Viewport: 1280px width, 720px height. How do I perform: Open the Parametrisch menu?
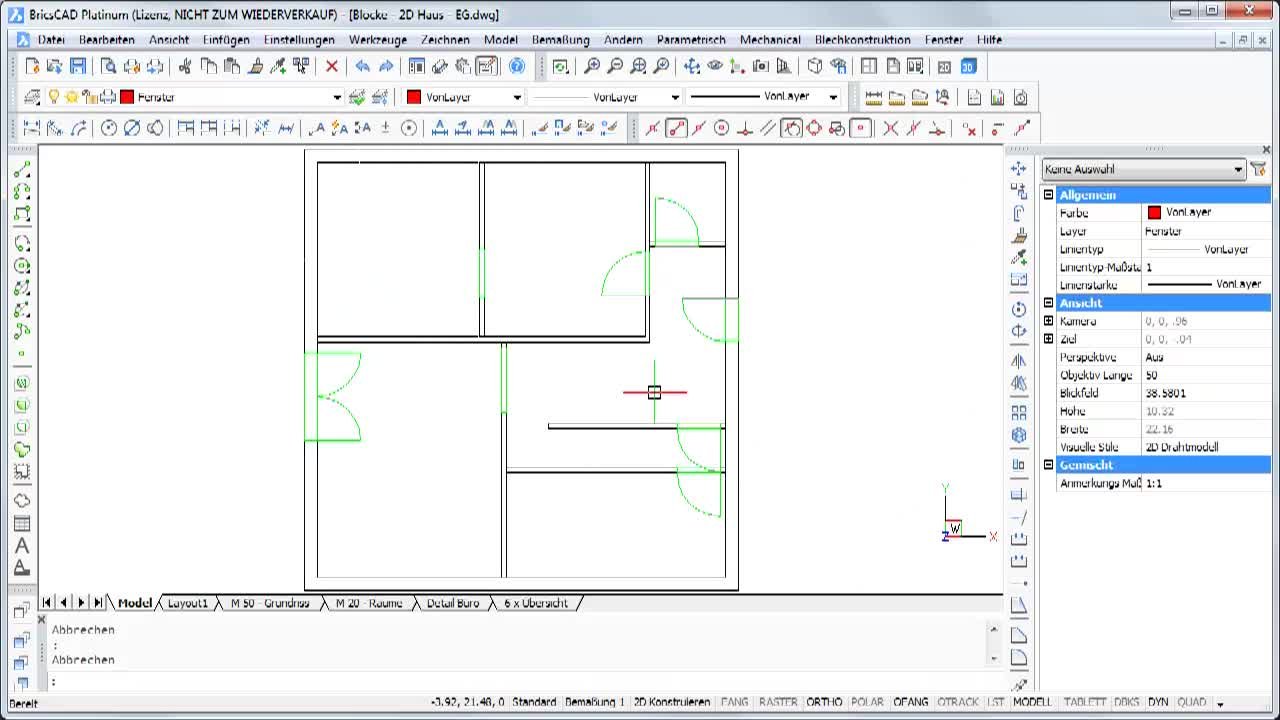point(691,40)
